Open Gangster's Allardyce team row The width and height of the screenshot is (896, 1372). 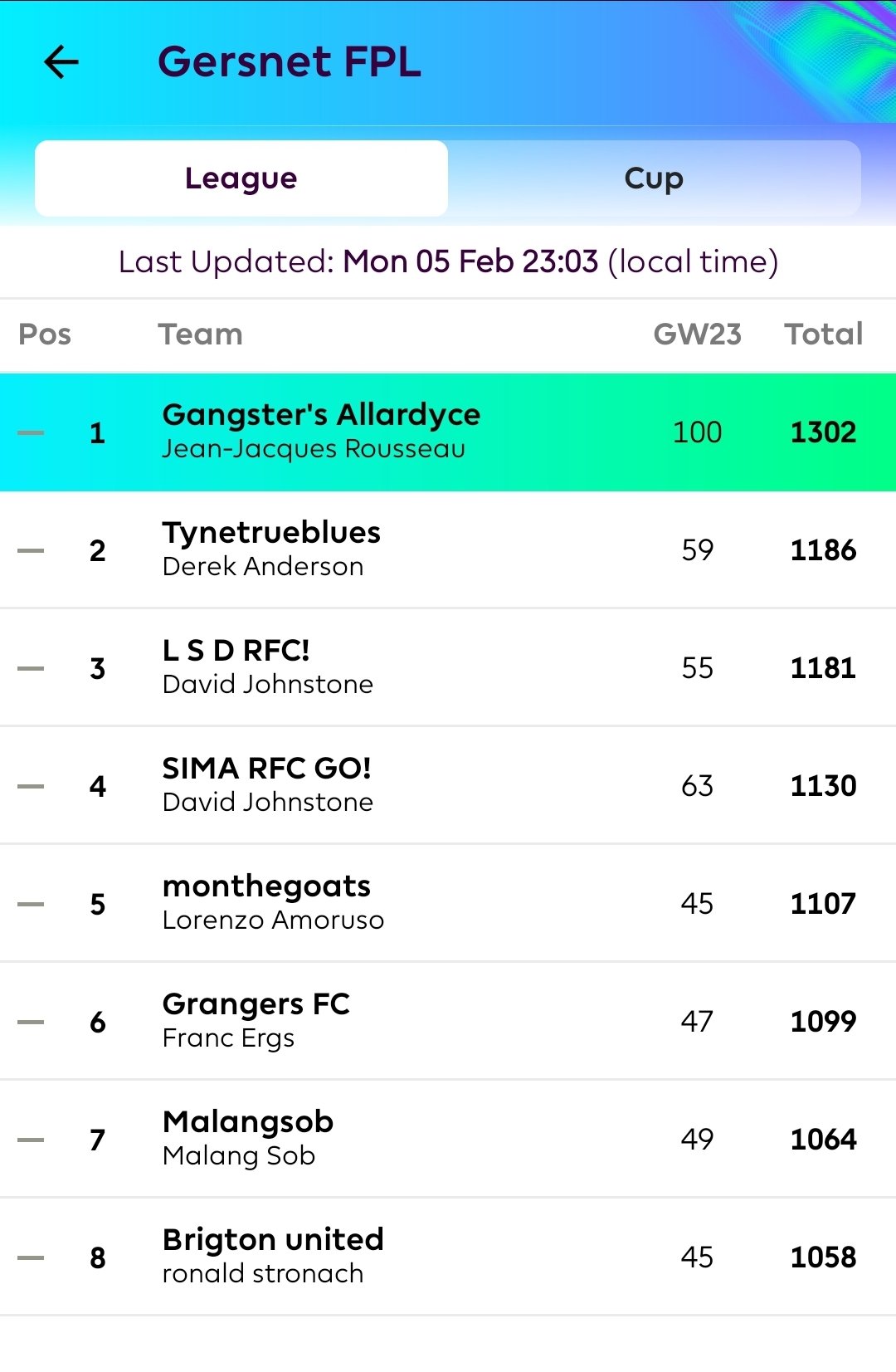tap(448, 432)
